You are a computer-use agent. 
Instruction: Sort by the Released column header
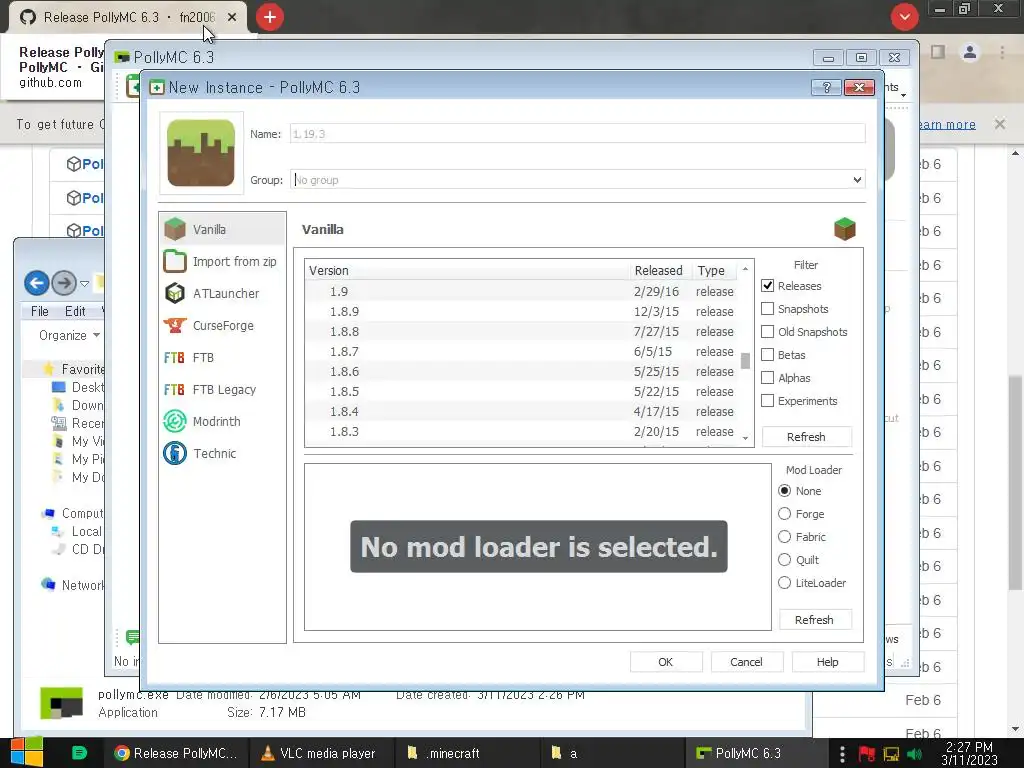tap(658, 270)
